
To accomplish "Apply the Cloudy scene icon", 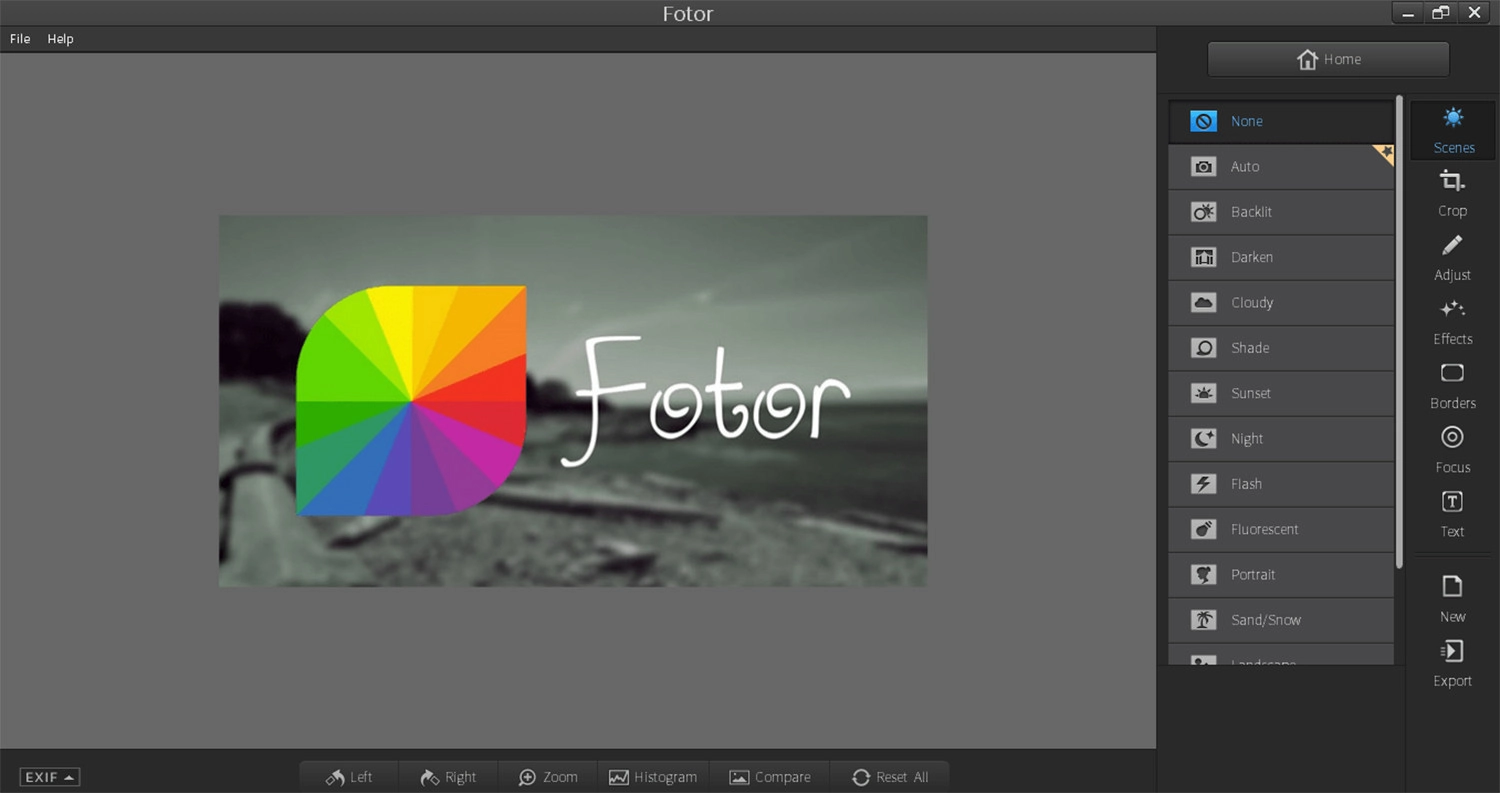I will [x=1203, y=302].
